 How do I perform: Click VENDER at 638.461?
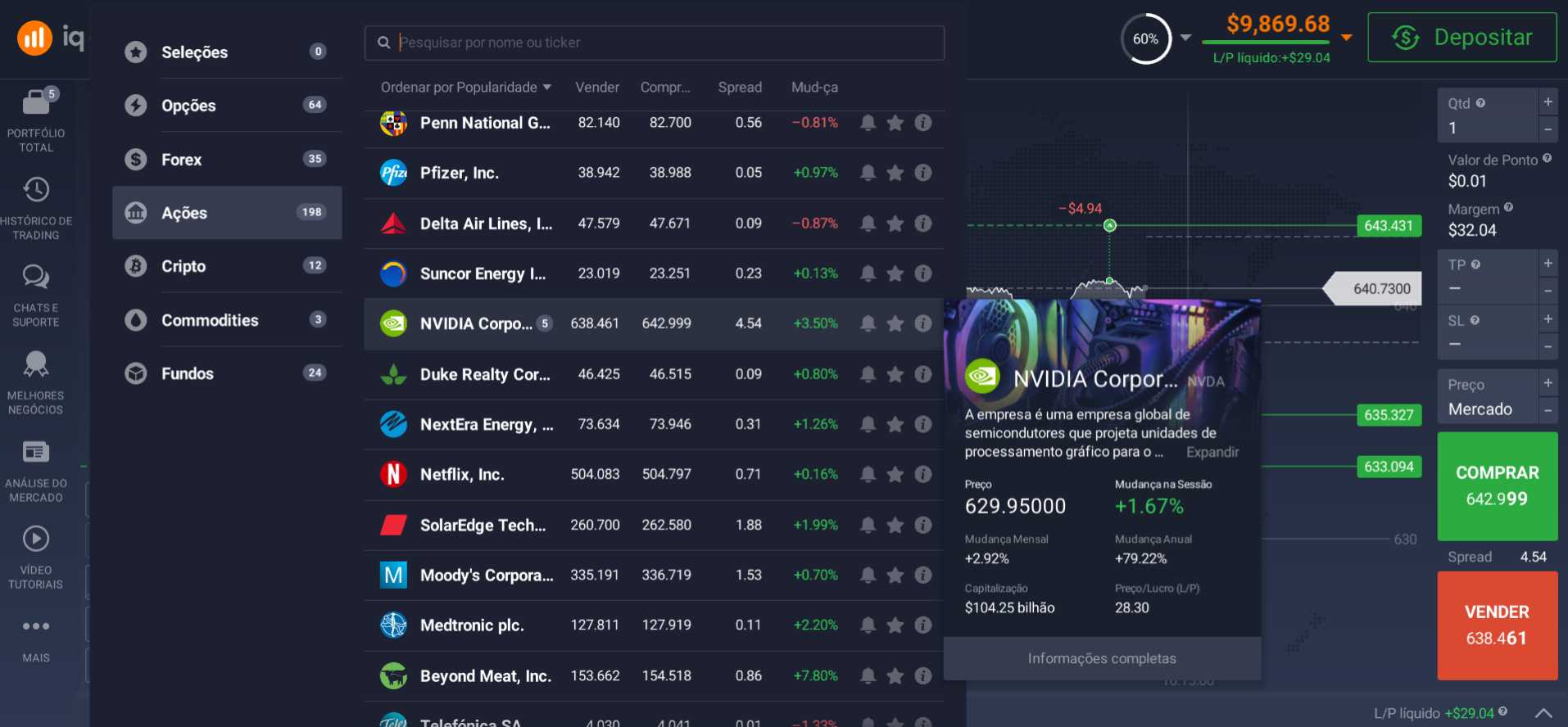coord(1497,625)
